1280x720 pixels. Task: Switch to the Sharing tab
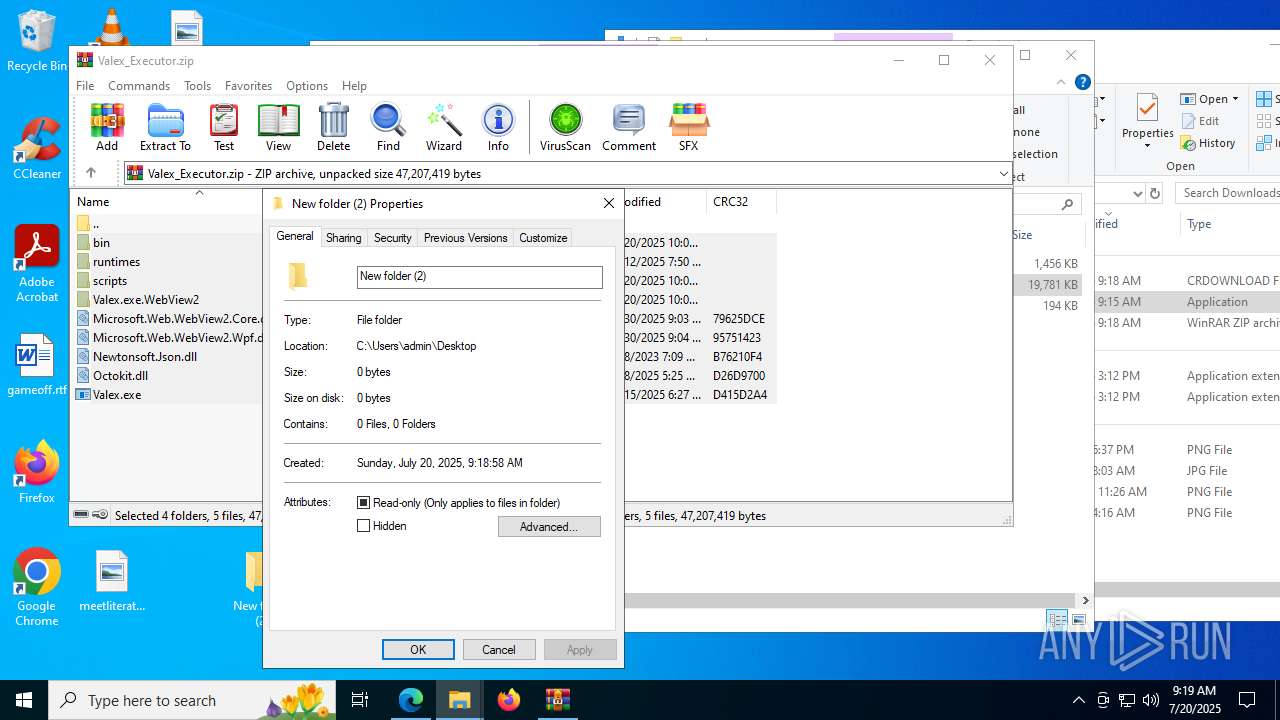tap(343, 238)
